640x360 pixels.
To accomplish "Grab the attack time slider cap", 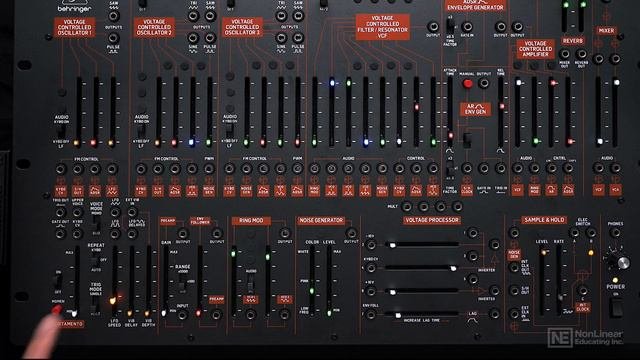I will coord(451,135).
